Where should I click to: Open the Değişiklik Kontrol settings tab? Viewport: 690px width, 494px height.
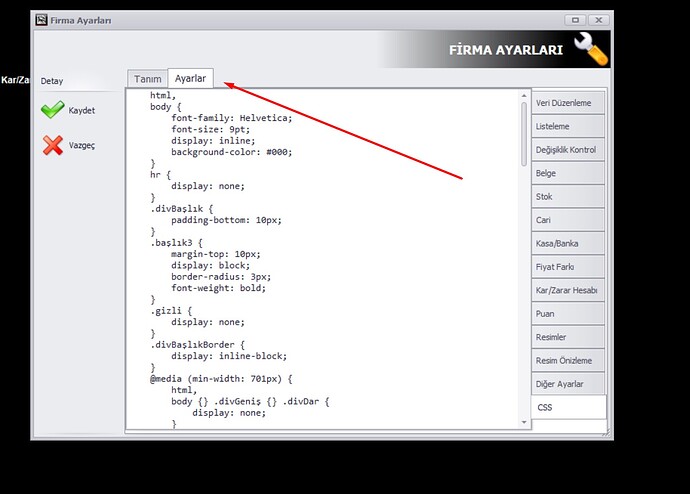tap(568, 150)
